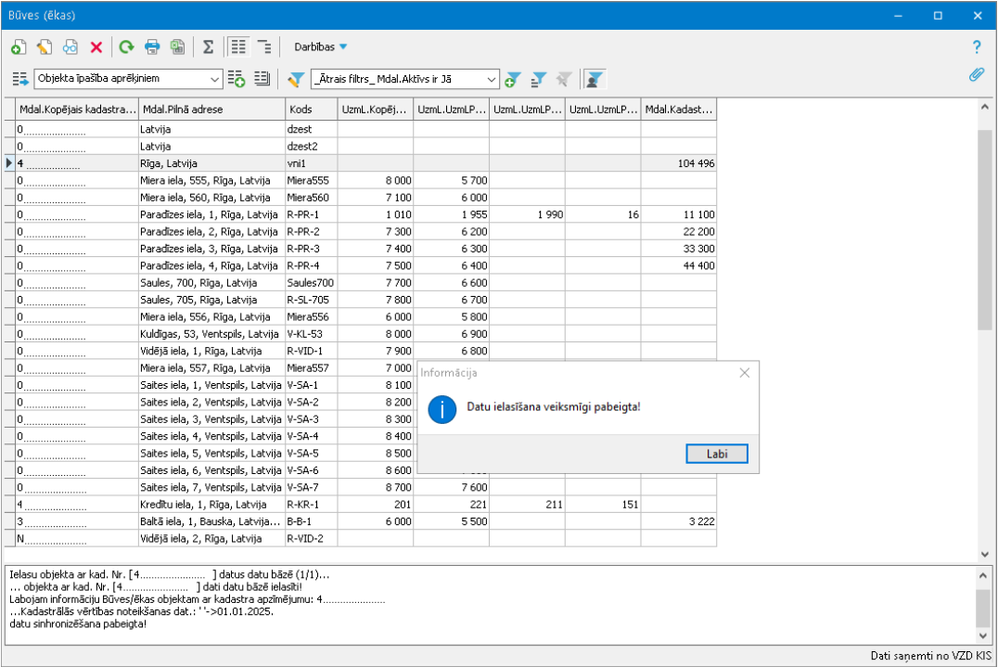Print the list with printer icon
998x668 pixels.
click(152, 47)
